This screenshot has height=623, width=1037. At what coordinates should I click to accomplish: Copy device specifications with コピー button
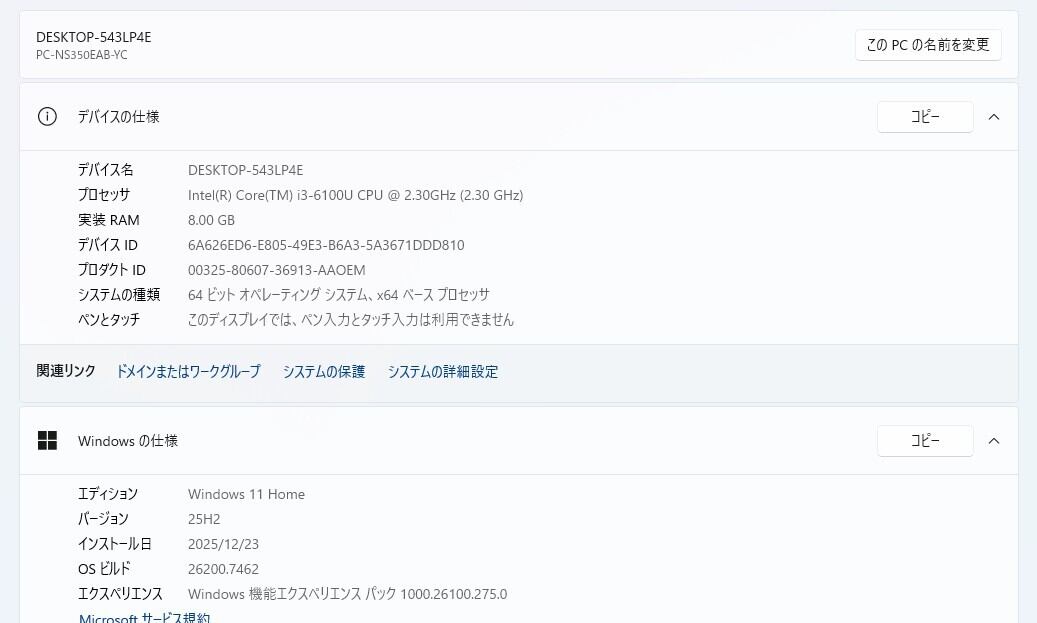point(925,117)
